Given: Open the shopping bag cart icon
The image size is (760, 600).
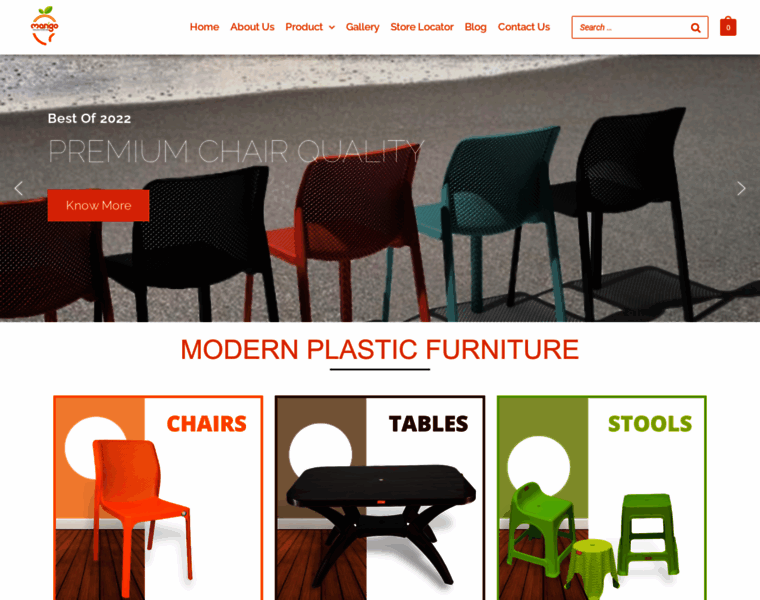Looking at the screenshot, I should pos(728,27).
